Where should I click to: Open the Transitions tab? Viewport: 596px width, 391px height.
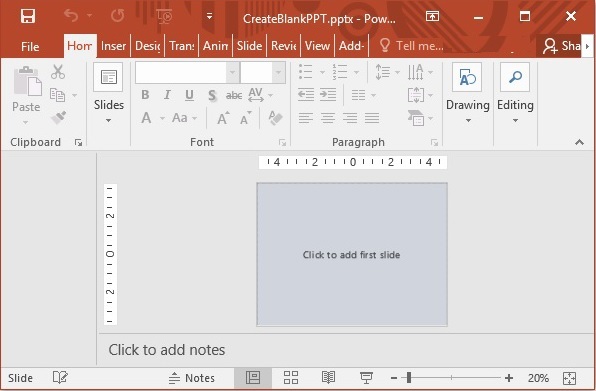click(x=182, y=46)
